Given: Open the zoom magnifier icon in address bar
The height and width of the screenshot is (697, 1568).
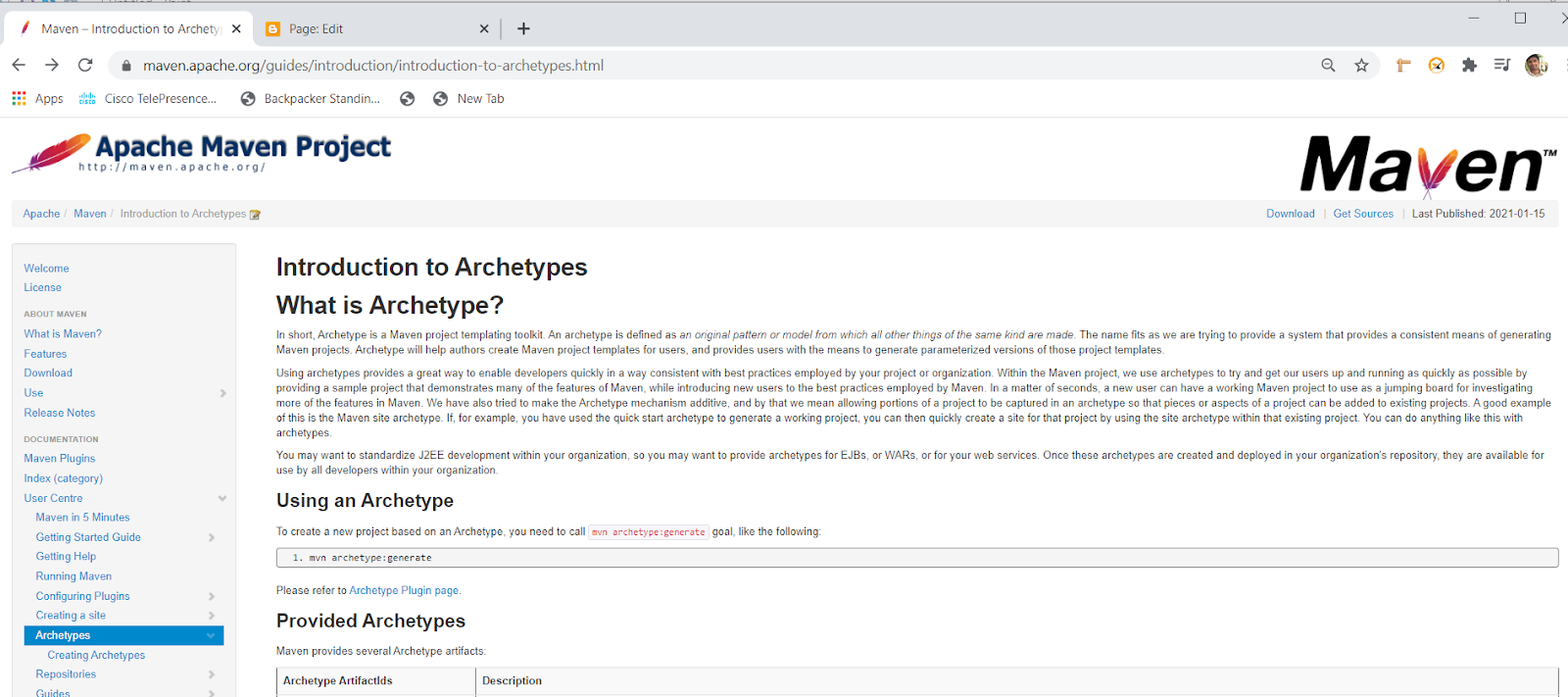Looking at the screenshot, I should click(1328, 65).
